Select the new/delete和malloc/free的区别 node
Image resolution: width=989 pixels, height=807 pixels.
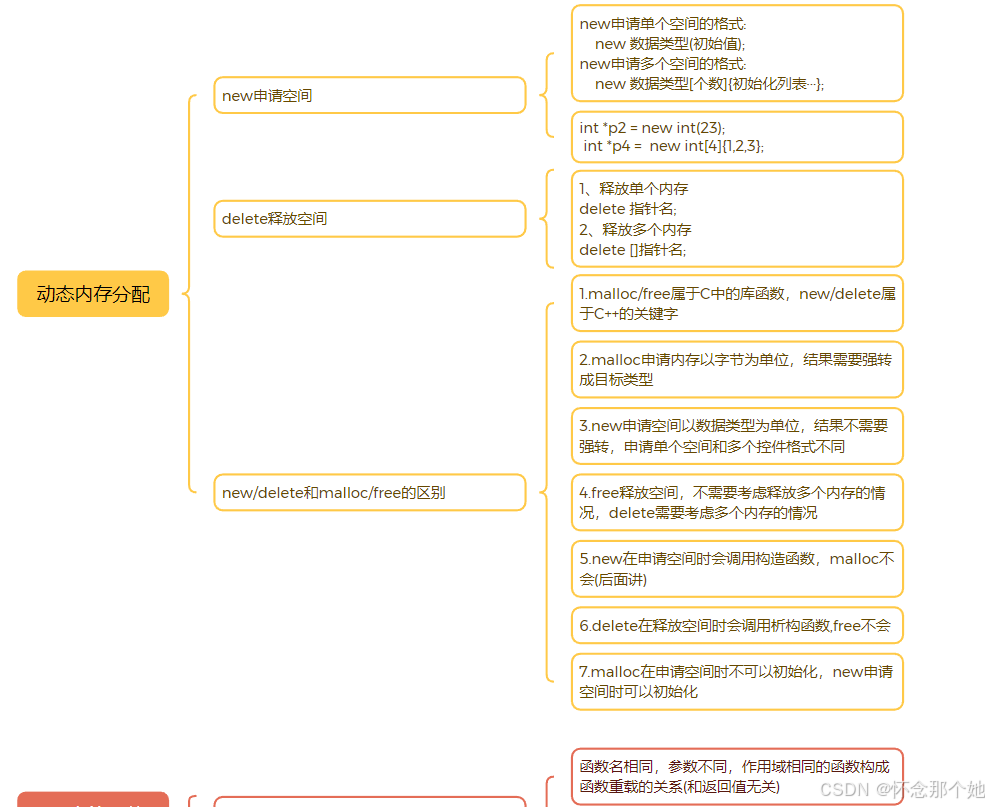click(x=370, y=492)
